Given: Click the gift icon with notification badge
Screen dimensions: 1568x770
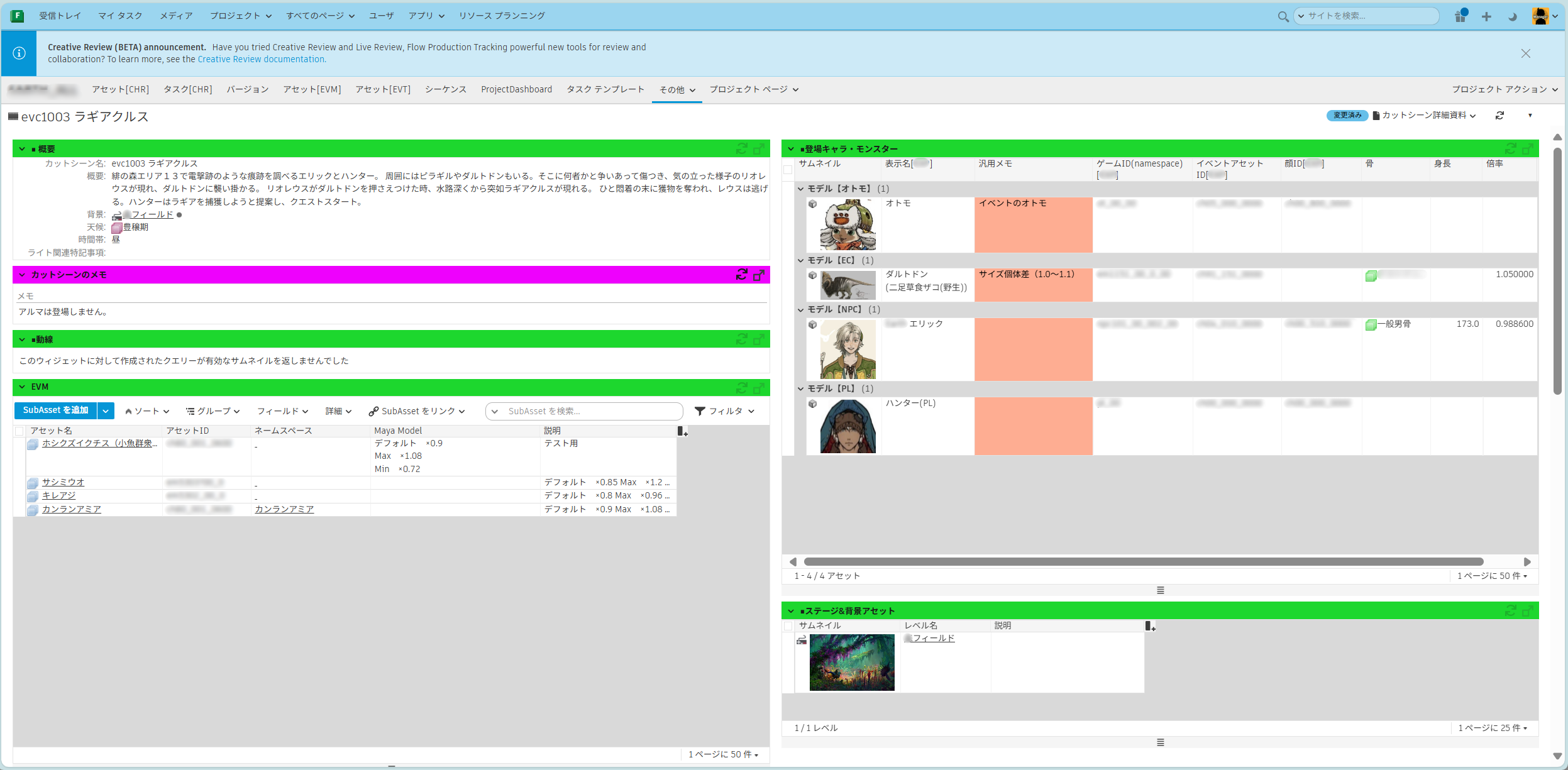Looking at the screenshot, I should click(x=1460, y=18).
